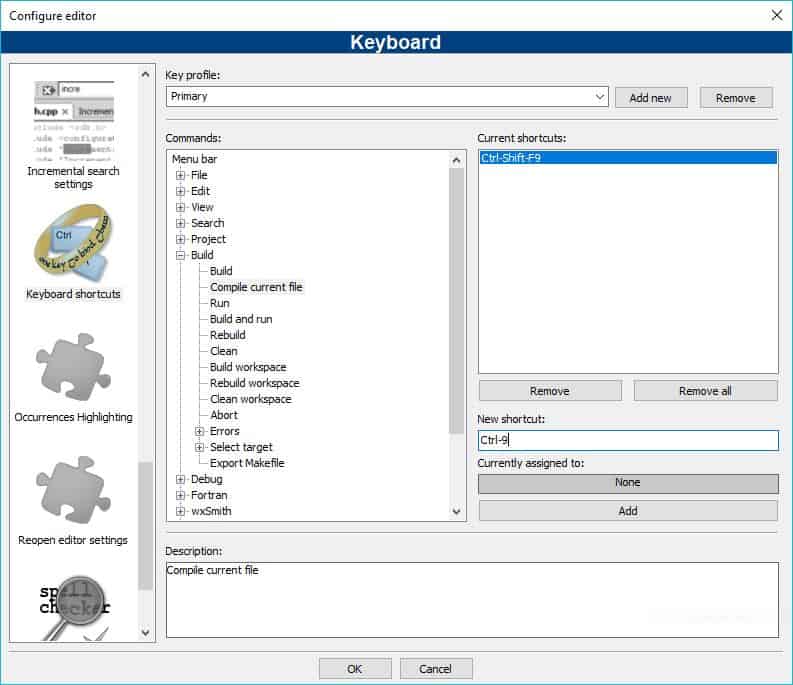Select Ctrl-Shift-F9 in Current shortcuts list
Viewport: 793px width, 685px height.
tap(628, 158)
